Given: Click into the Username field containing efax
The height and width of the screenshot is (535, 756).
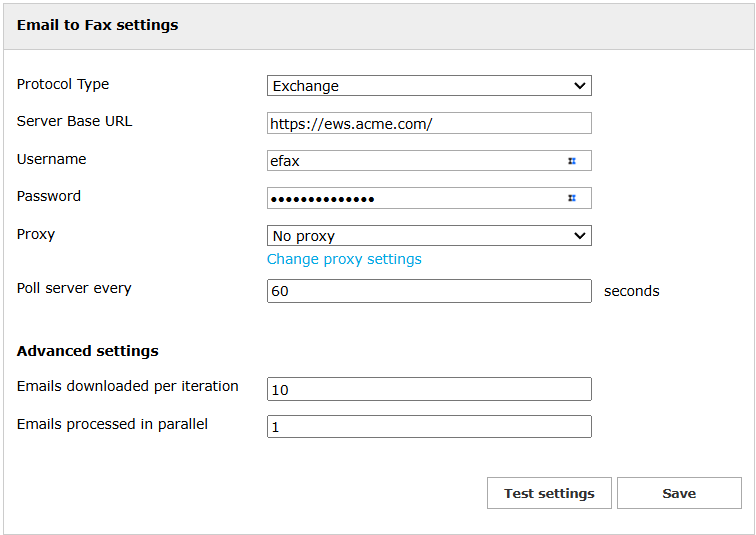Looking at the screenshot, I should coord(415,161).
